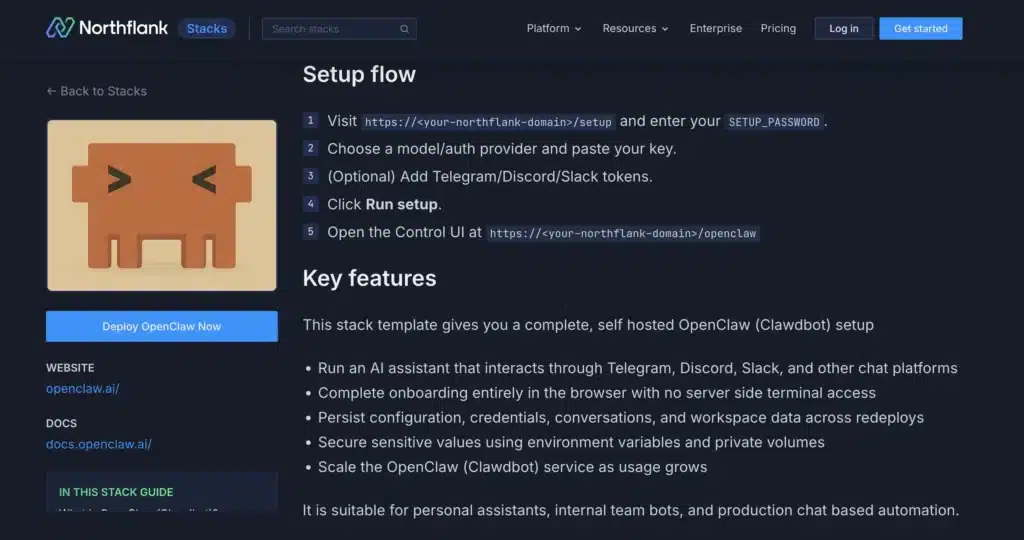Click the step 4 number badge
1024x540 pixels.
click(x=311, y=204)
